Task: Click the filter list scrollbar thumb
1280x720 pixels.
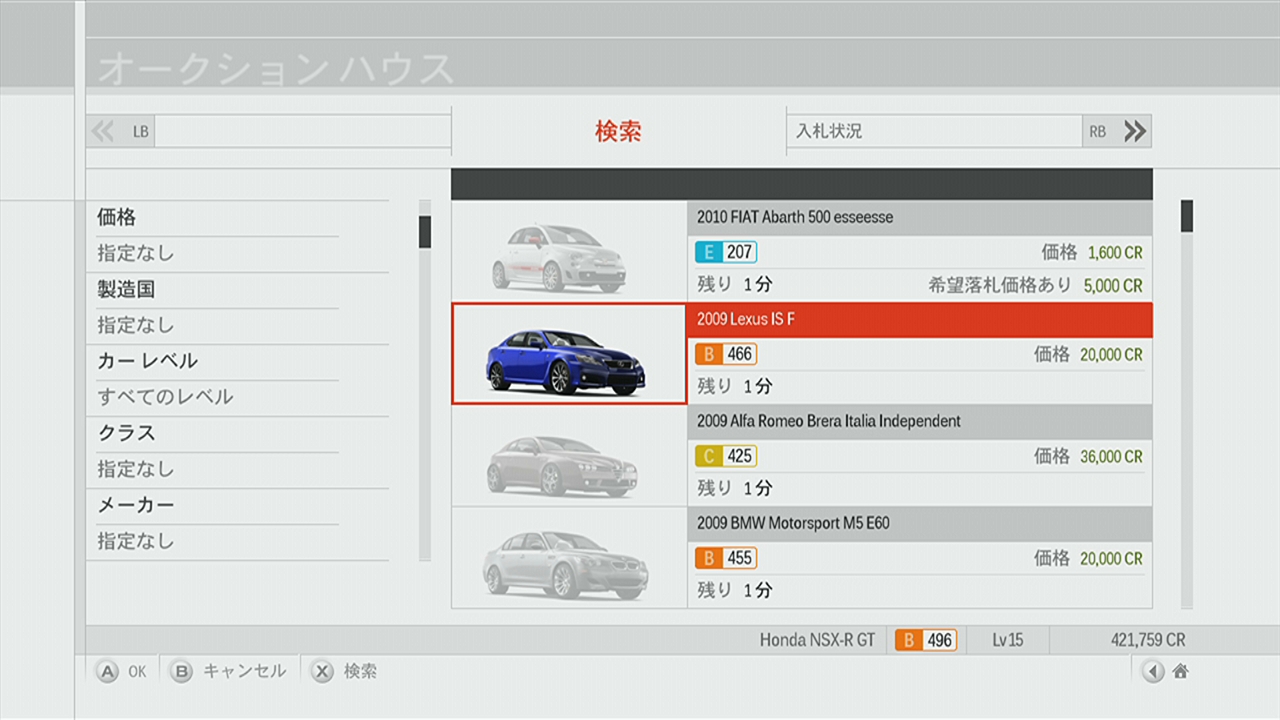Action: (x=425, y=231)
